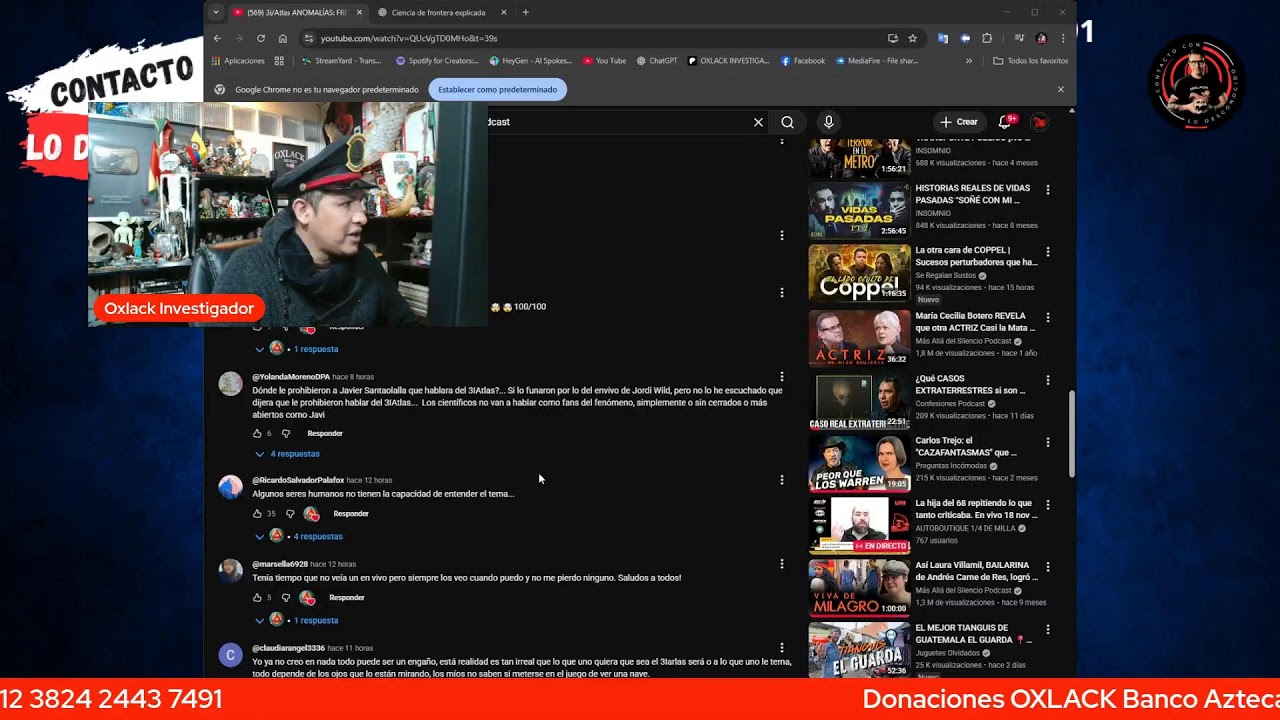Viewport: 1280px width, 720px height.
Task: Open options menu for claudiarangel3336 comment
Action: (x=782, y=648)
